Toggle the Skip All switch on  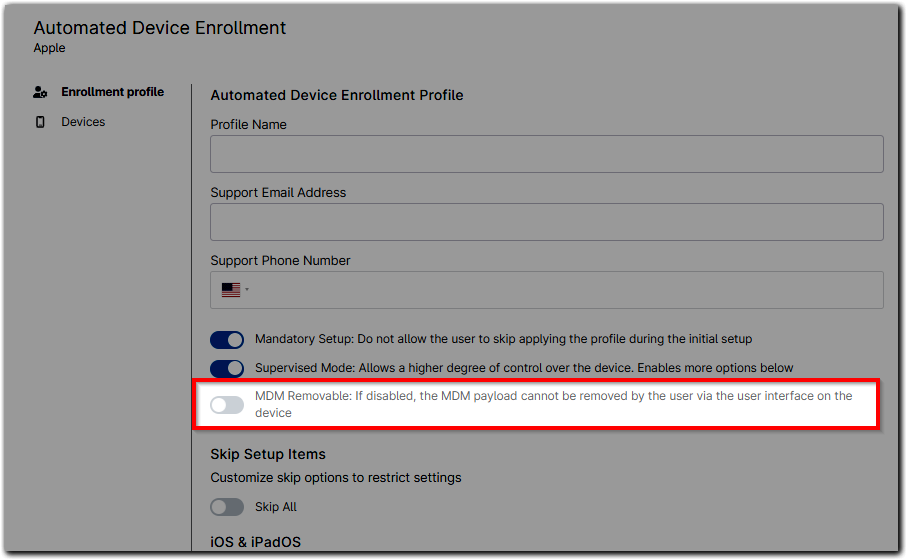[x=227, y=507]
